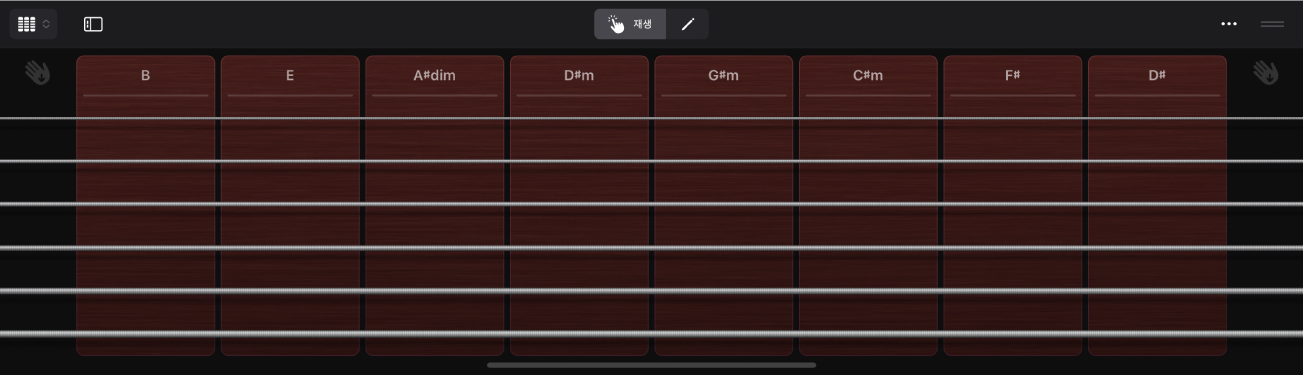Select the D#m chord strip
Image resolution: width=1303 pixels, height=375 pixels.
(x=579, y=205)
